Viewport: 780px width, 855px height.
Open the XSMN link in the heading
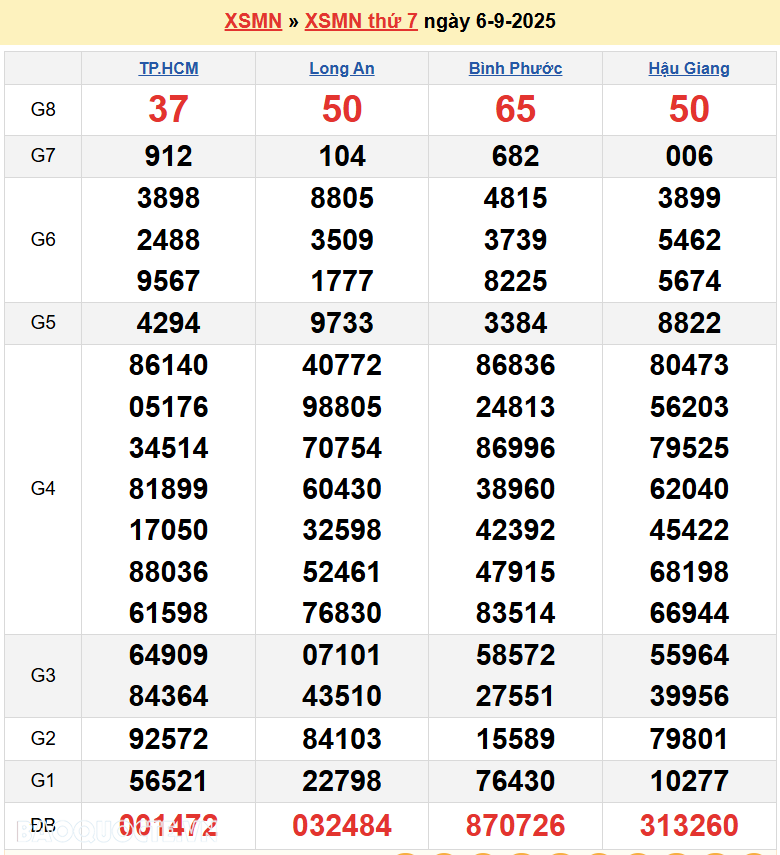tap(253, 21)
